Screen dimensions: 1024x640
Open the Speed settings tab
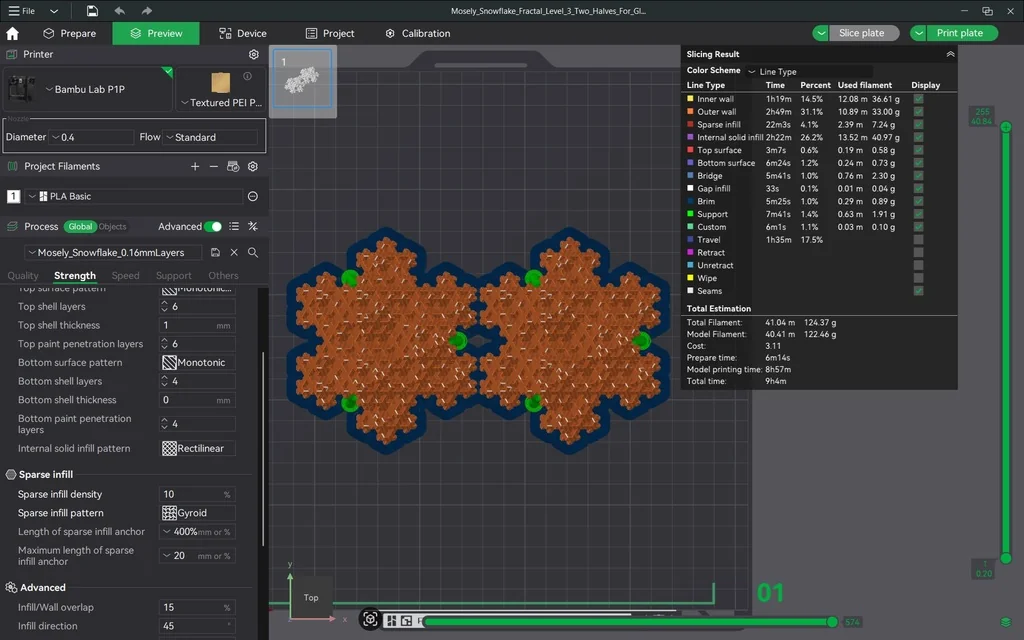tap(126, 276)
